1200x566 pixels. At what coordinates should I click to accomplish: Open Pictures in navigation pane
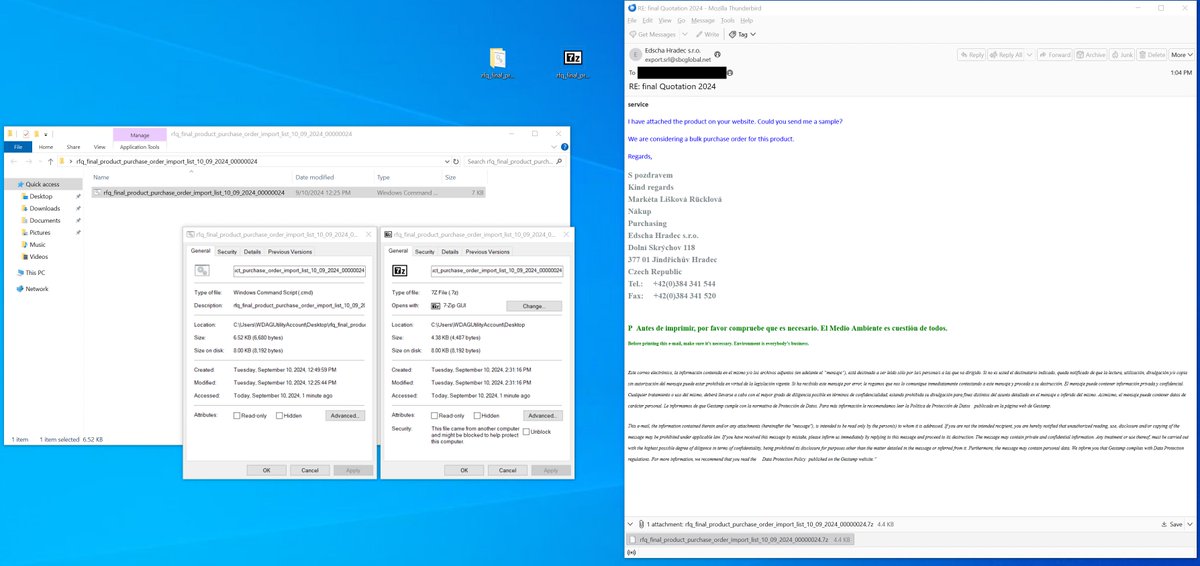(x=40, y=232)
